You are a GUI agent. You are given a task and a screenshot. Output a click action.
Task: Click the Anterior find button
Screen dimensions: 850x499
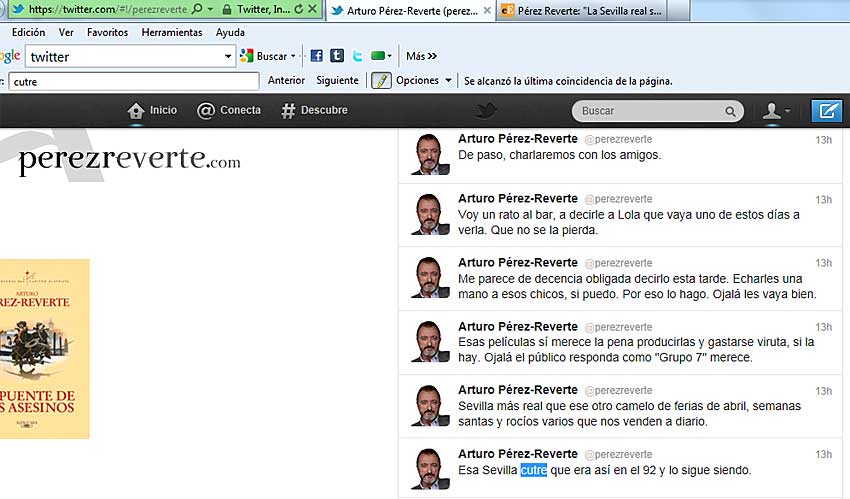[x=287, y=81]
